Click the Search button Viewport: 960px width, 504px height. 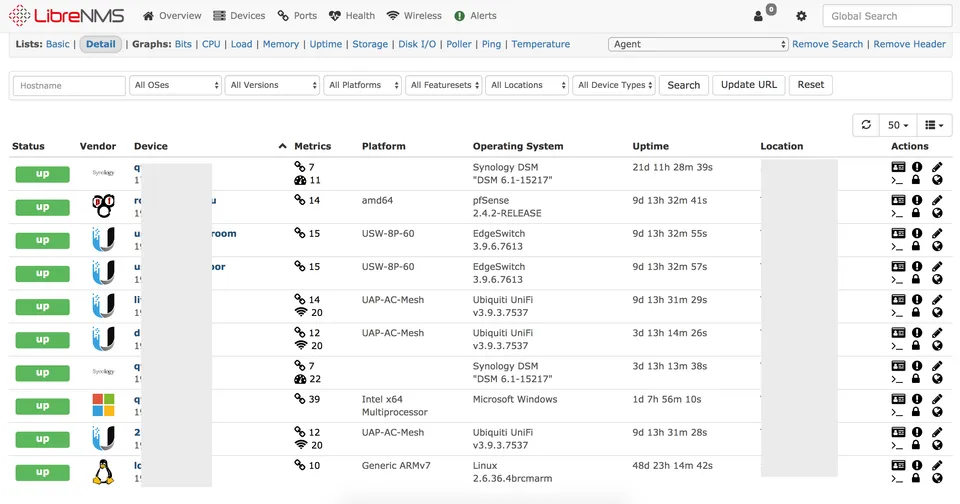tap(683, 85)
